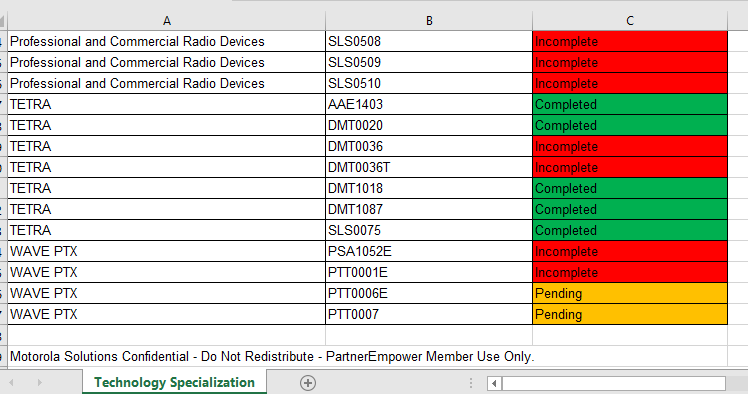Click red Incomplete cell for DMT0036T

630,167
